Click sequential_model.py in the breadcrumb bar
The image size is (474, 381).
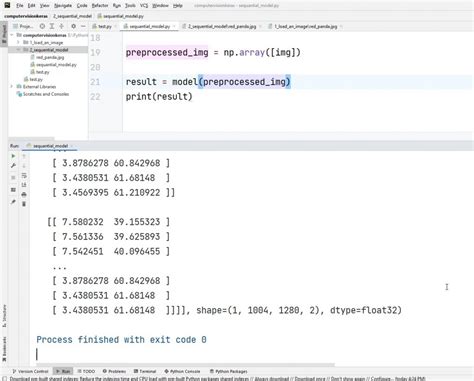pos(121,16)
